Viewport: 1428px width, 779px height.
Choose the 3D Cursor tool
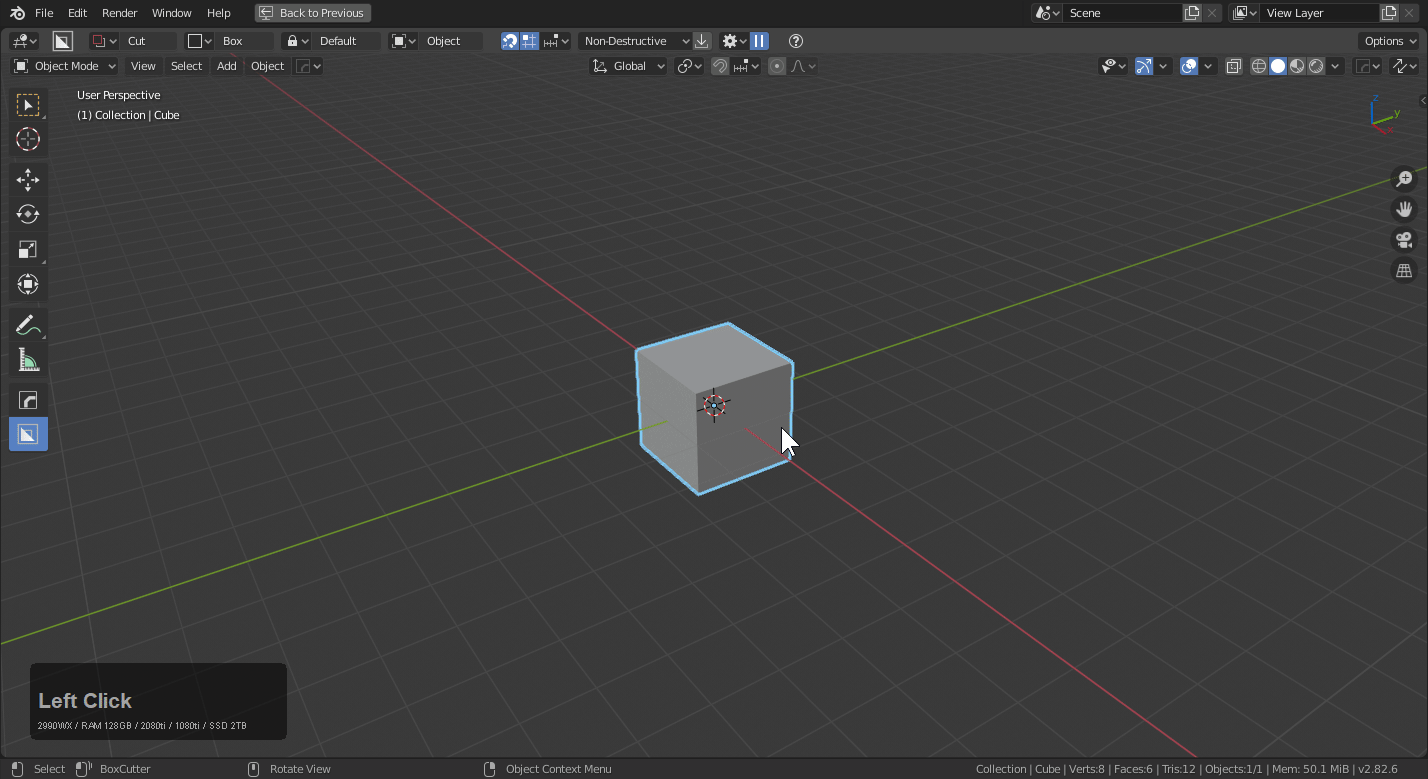point(28,140)
